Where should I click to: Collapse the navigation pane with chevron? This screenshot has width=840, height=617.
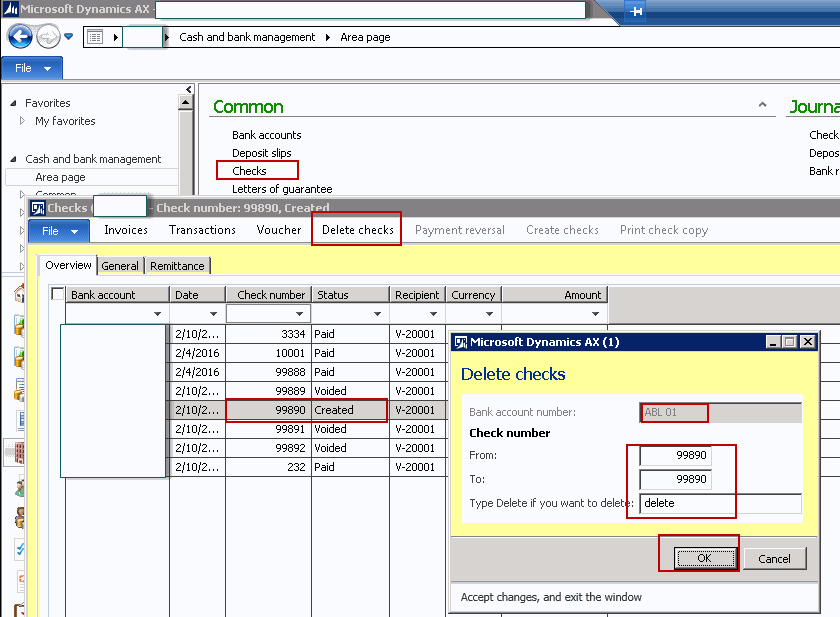[x=189, y=89]
